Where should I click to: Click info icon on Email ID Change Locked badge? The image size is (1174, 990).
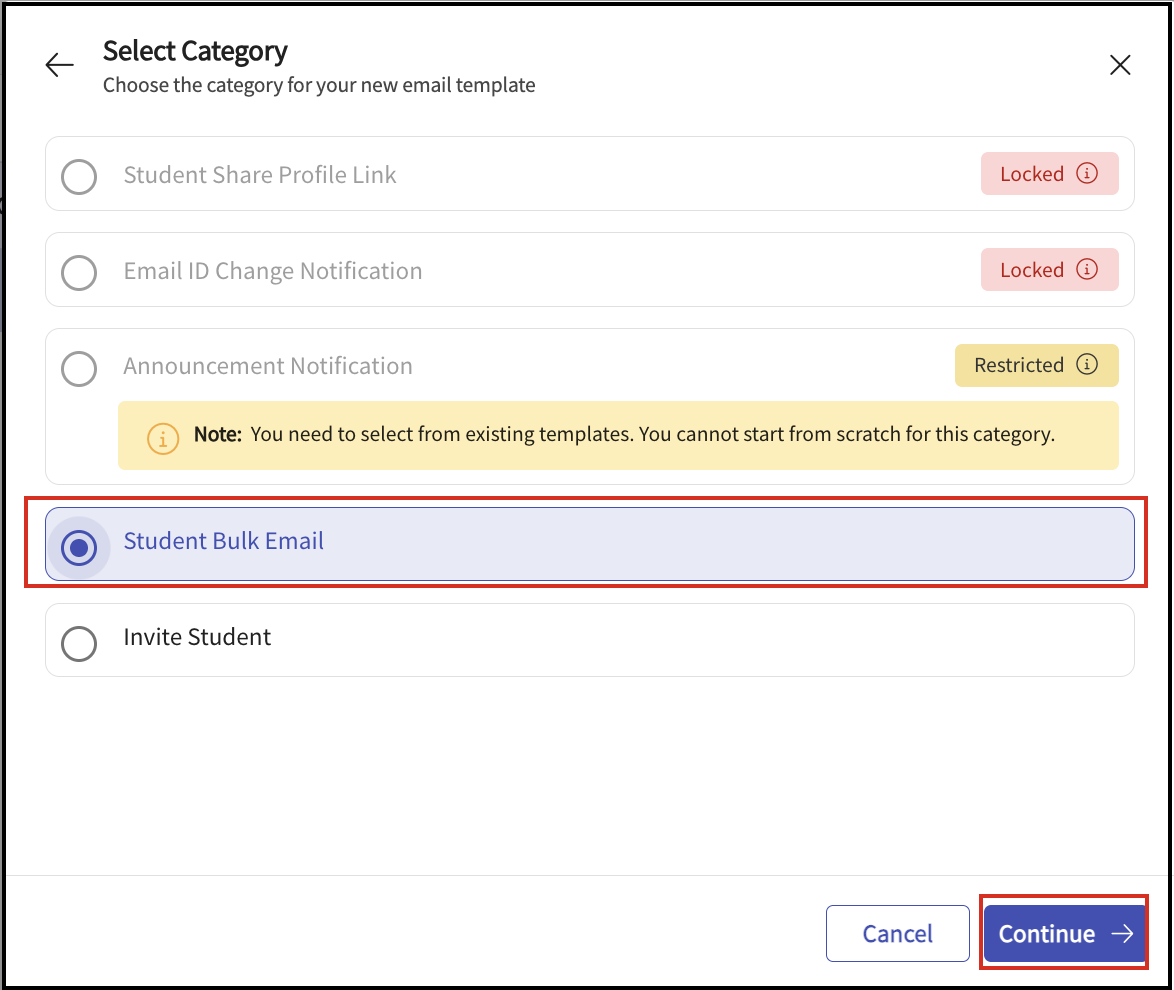click(x=1086, y=269)
